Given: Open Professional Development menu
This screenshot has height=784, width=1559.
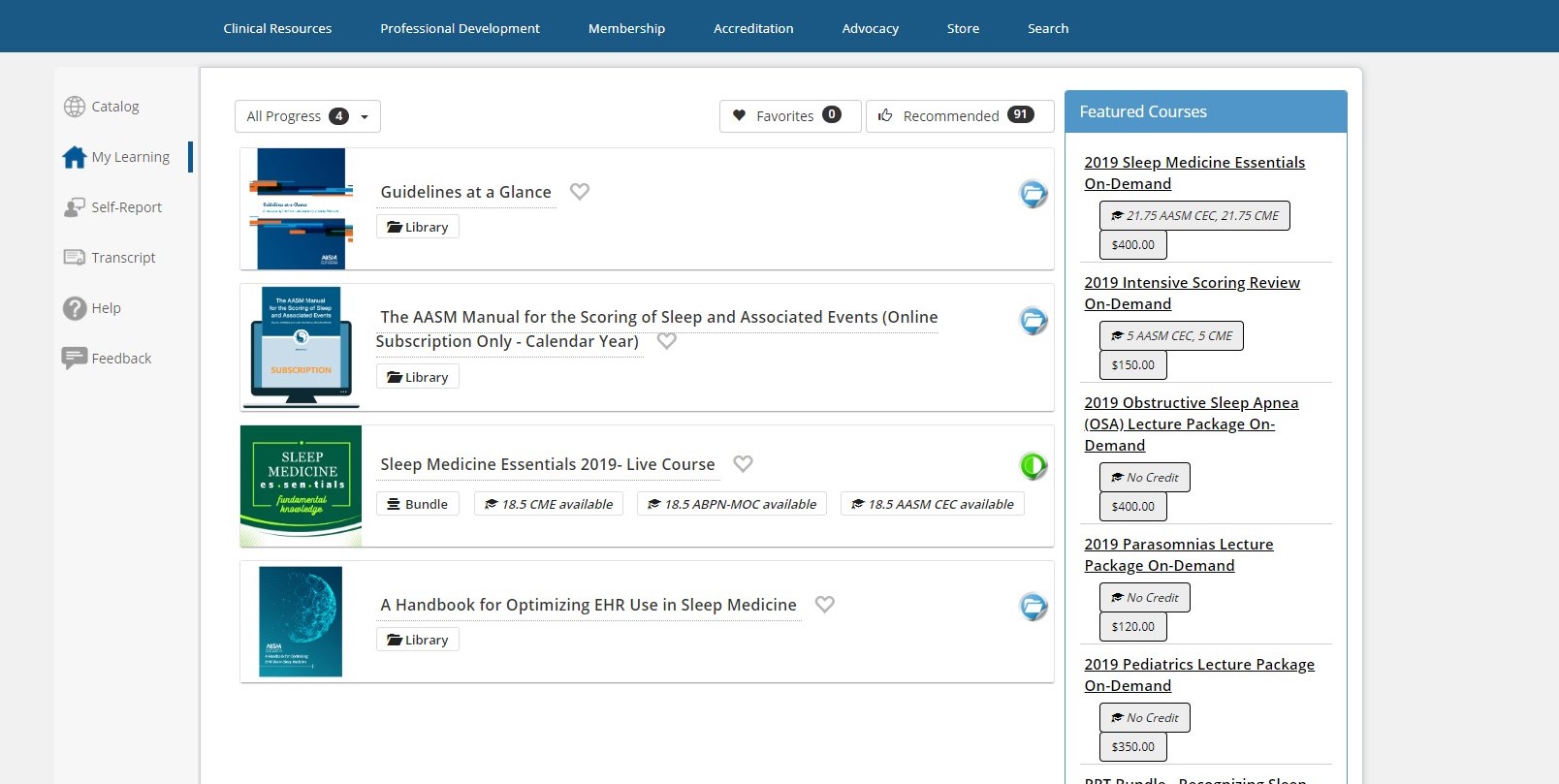Looking at the screenshot, I should (460, 28).
